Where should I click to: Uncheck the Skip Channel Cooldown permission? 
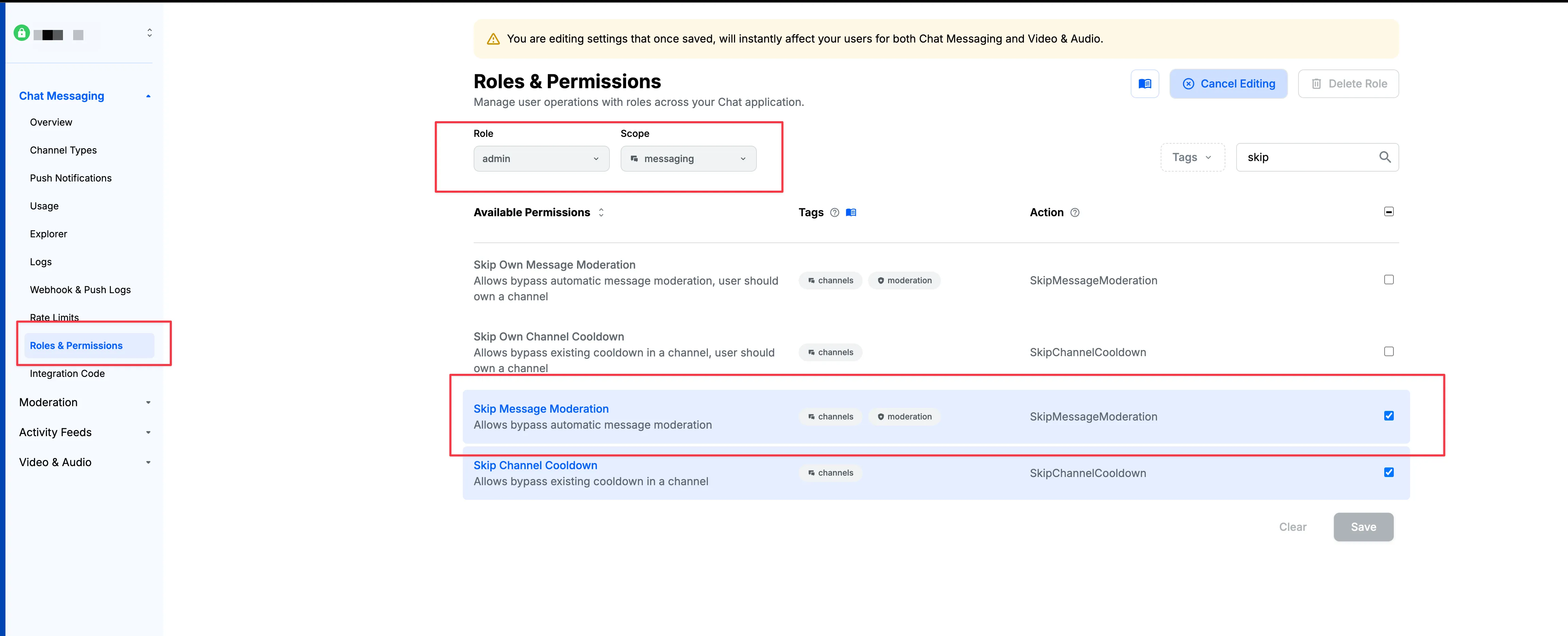click(x=1388, y=472)
